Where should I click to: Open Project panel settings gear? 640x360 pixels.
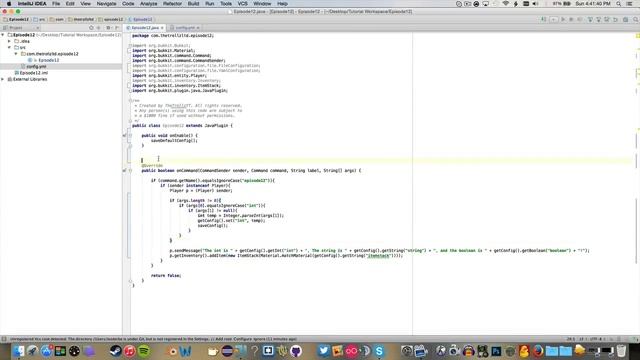pyautogui.click(x=108, y=28)
